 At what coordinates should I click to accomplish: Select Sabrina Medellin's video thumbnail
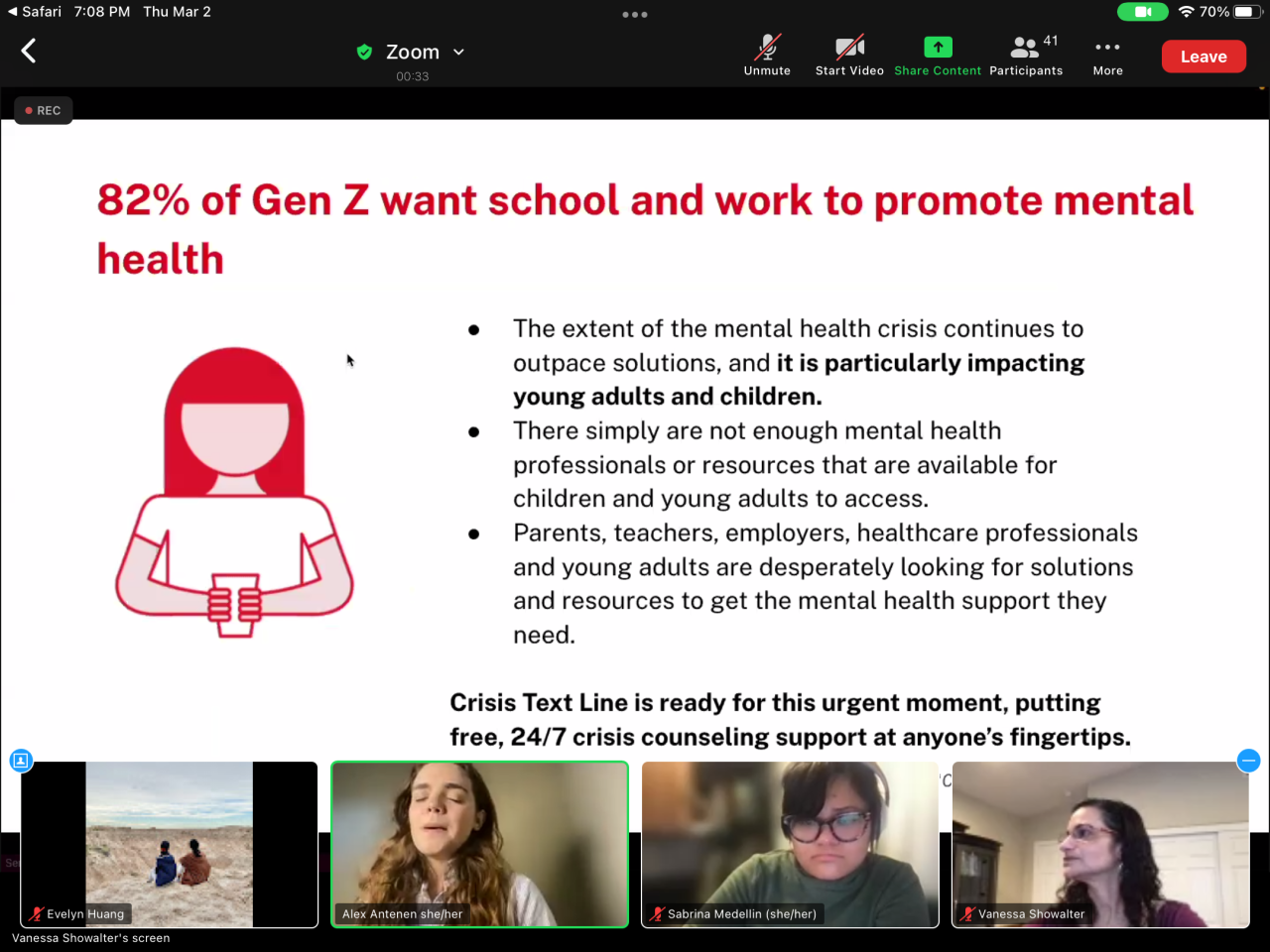click(x=790, y=845)
